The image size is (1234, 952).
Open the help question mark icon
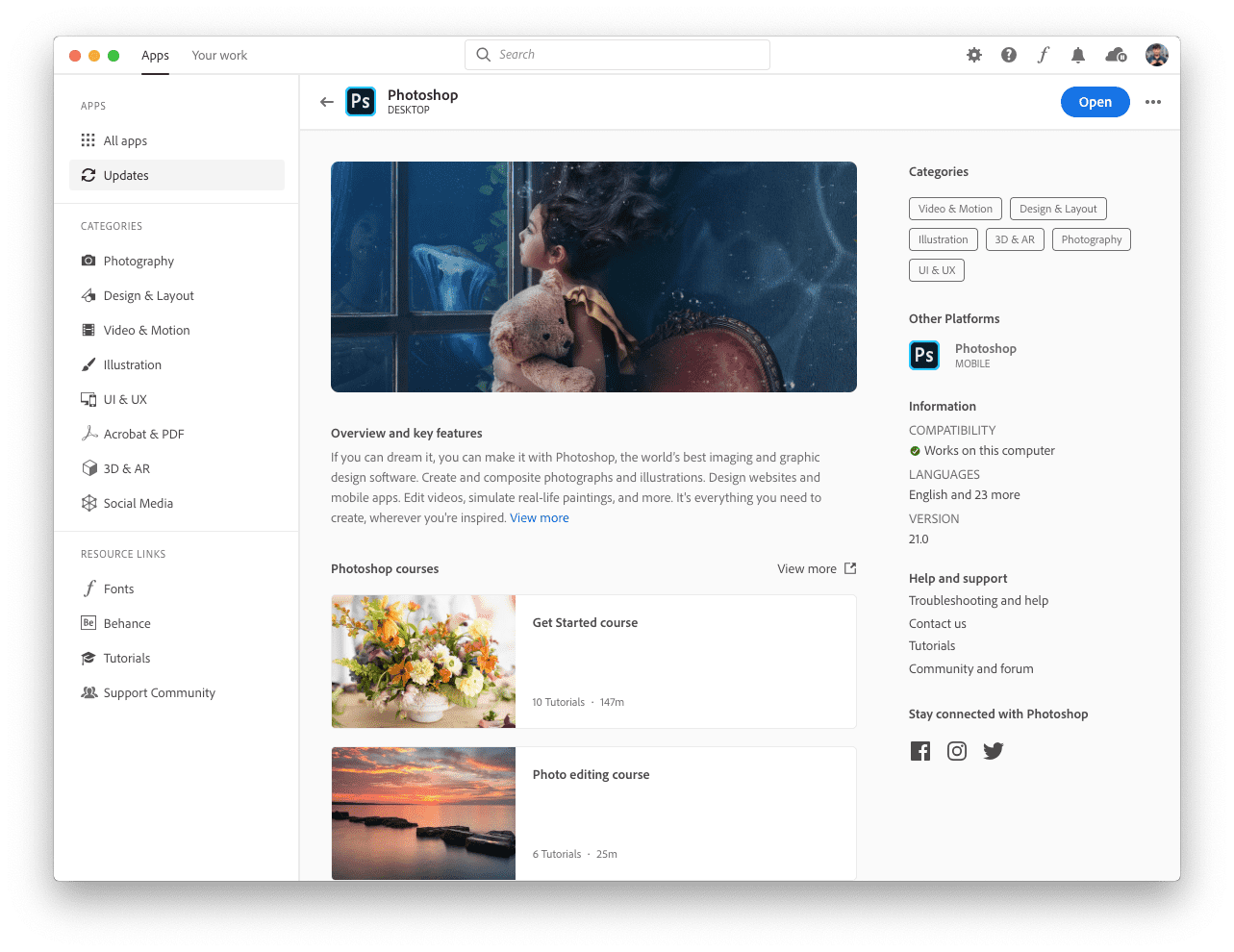(x=1008, y=56)
